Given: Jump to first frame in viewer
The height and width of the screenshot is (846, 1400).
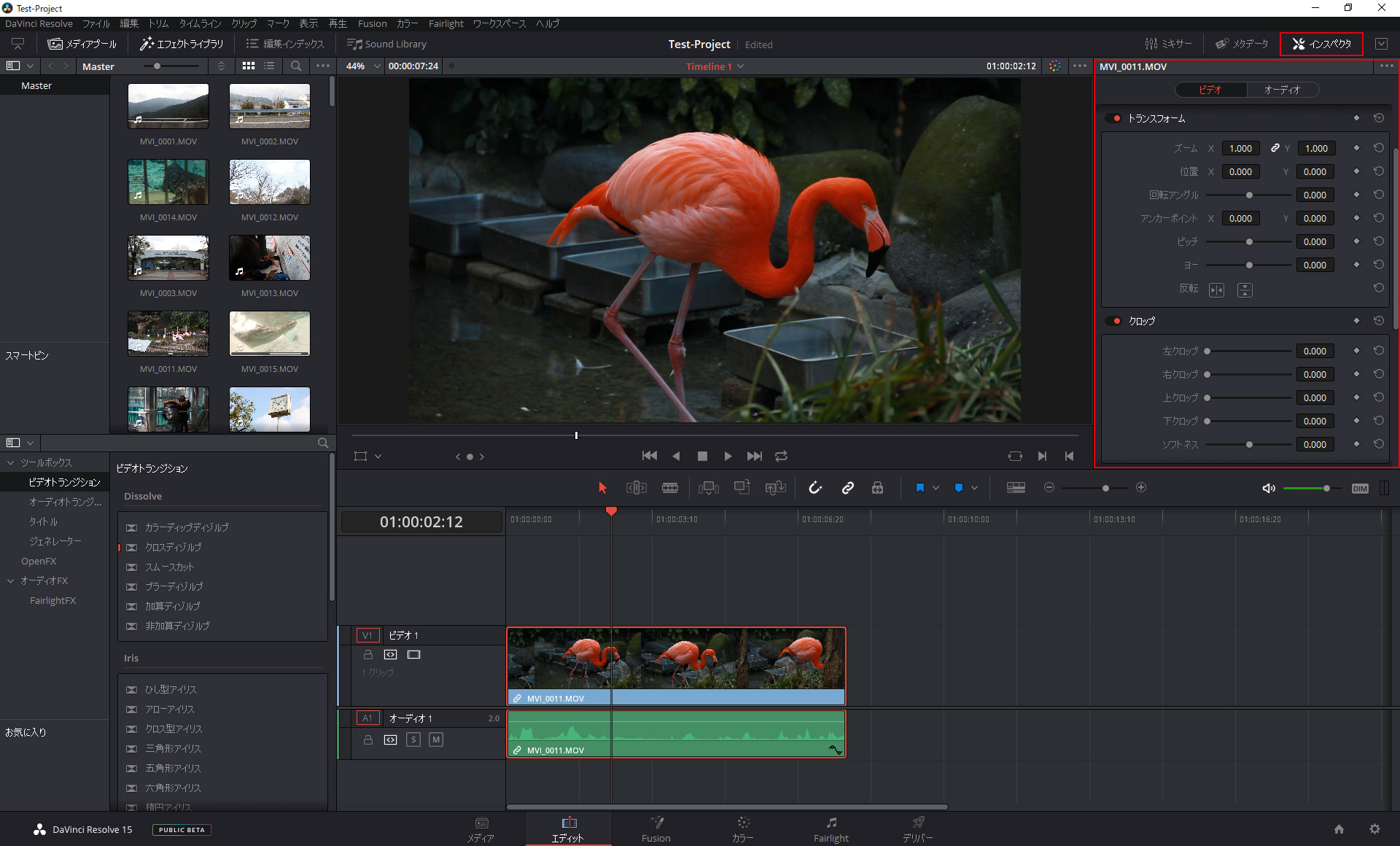Looking at the screenshot, I should [x=650, y=456].
